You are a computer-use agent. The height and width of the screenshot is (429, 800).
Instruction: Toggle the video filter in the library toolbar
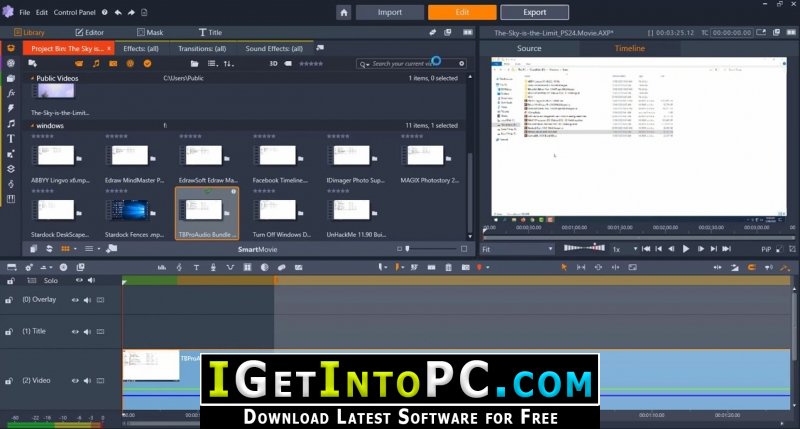pos(79,64)
